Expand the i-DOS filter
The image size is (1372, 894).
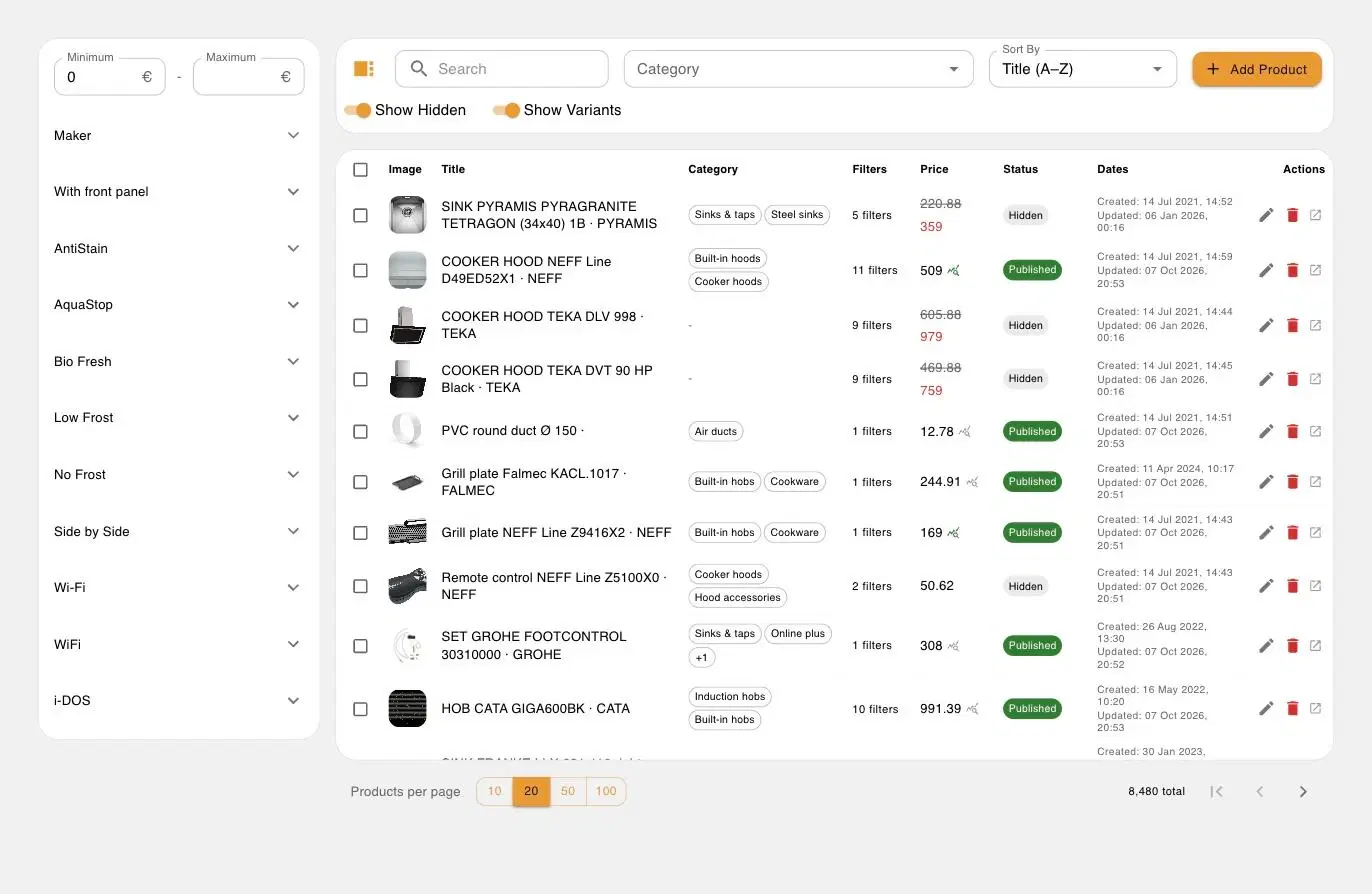tap(177, 700)
